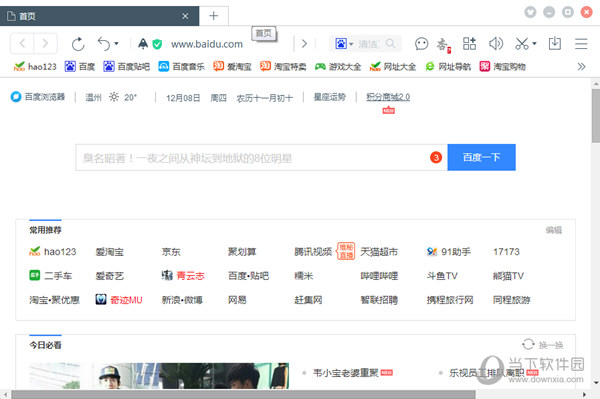Click the 百度浏览器 logo link

[x=38, y=97]
